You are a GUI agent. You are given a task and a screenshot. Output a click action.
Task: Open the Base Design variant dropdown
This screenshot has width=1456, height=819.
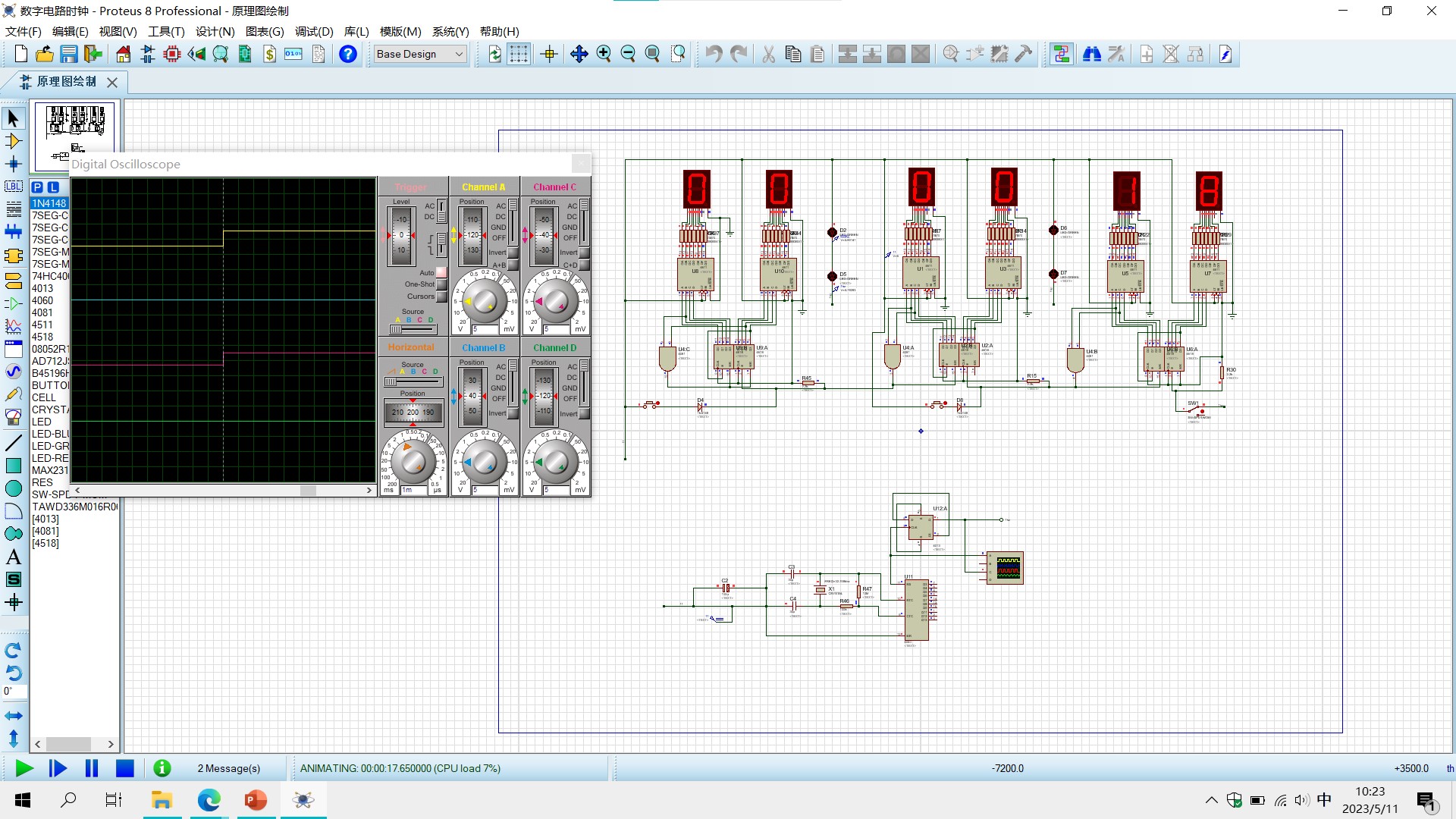click(x=419, y=54)
